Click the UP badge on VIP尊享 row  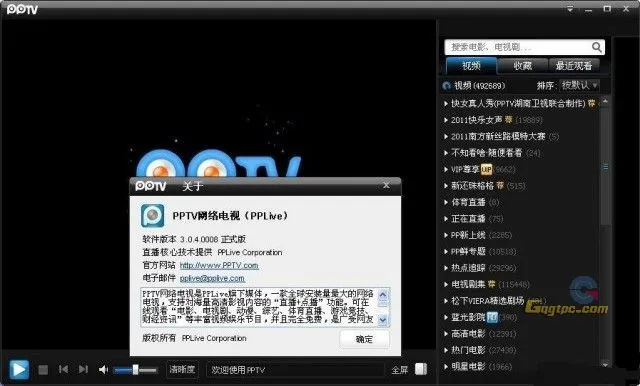coord(486,169)
